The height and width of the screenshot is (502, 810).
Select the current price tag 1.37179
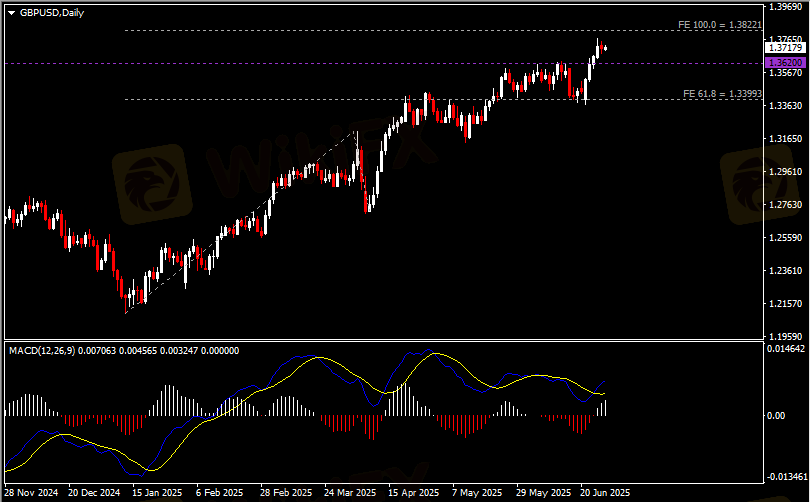click(786, 48)
